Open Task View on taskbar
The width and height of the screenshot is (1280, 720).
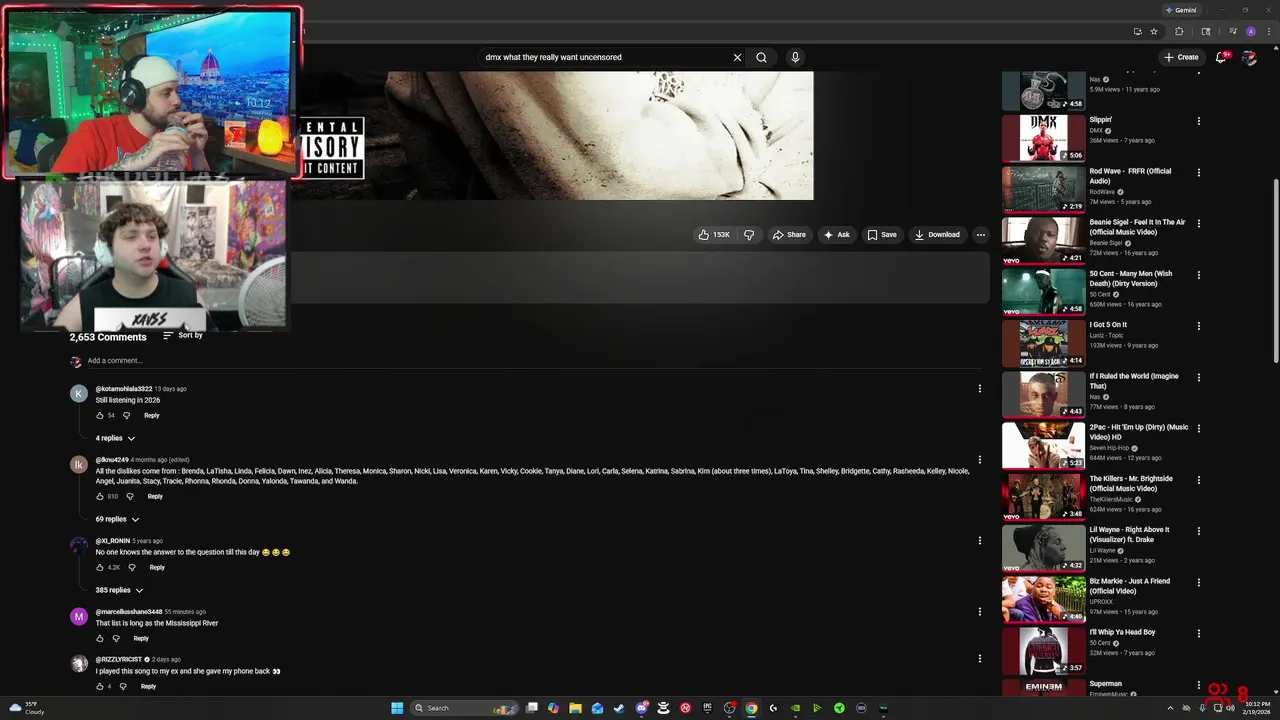coord(531,708)
